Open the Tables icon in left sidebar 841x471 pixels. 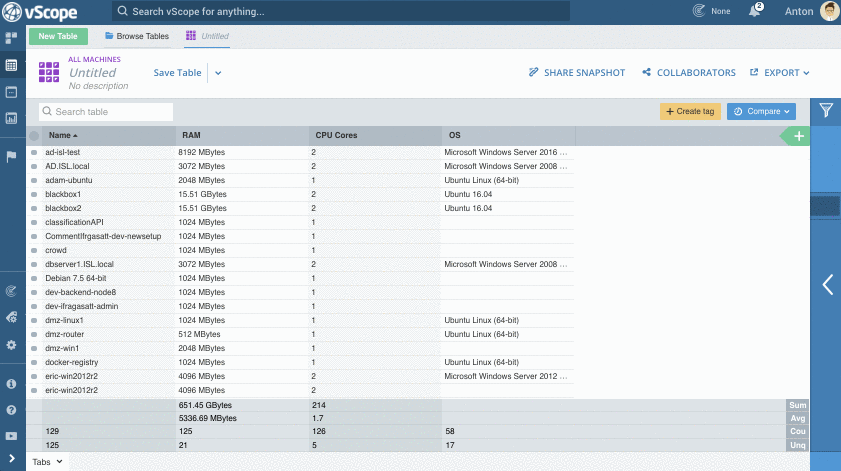tap(11, 65)
